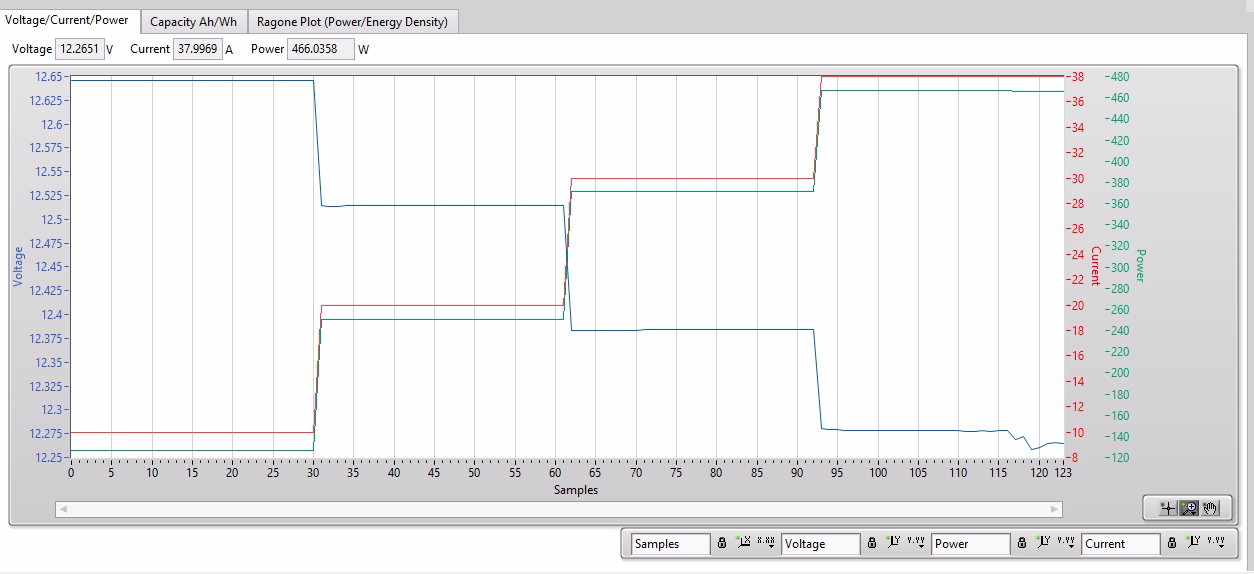Click autoscale-once button for Samples axis
The width and height of the screenshot is (1254, 574).
pyautogui.click(x=744, y=543)
